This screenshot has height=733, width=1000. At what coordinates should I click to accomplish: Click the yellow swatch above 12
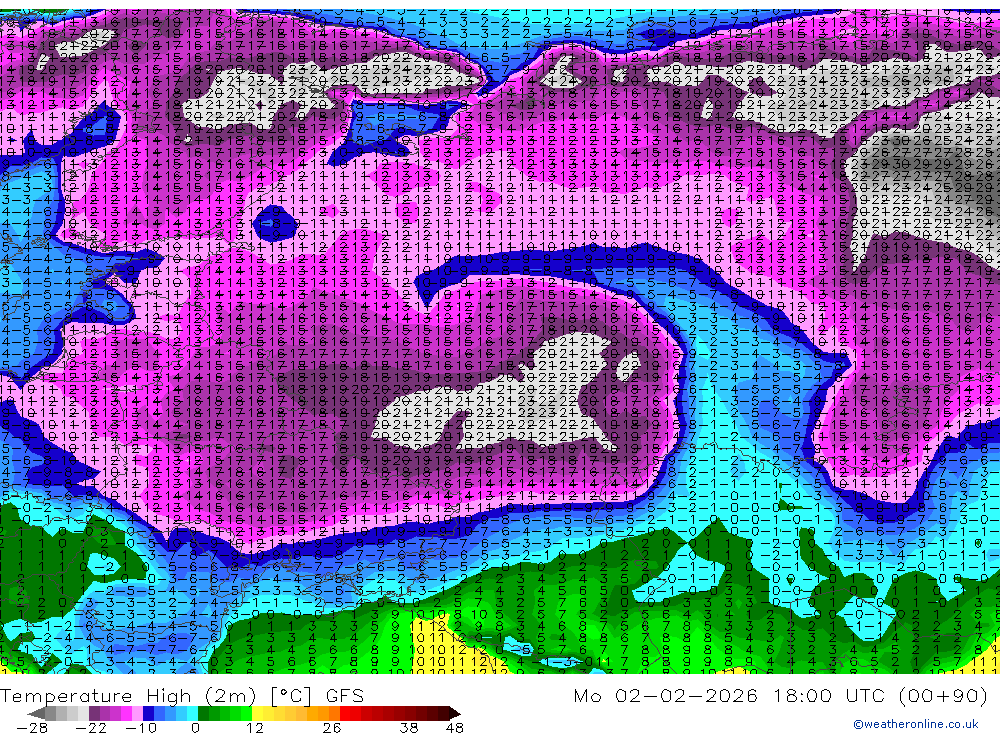258,713
